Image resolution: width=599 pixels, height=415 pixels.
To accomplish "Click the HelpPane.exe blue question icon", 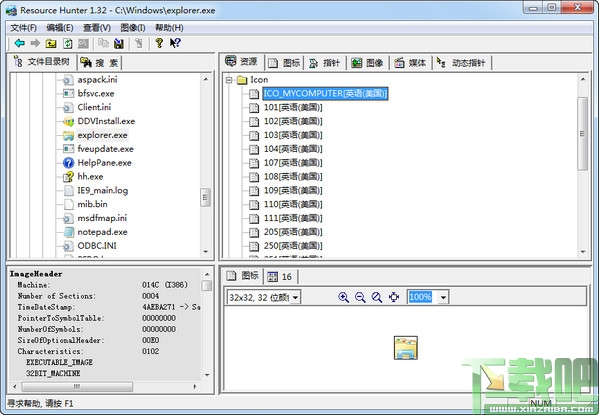I will point(68,163).
